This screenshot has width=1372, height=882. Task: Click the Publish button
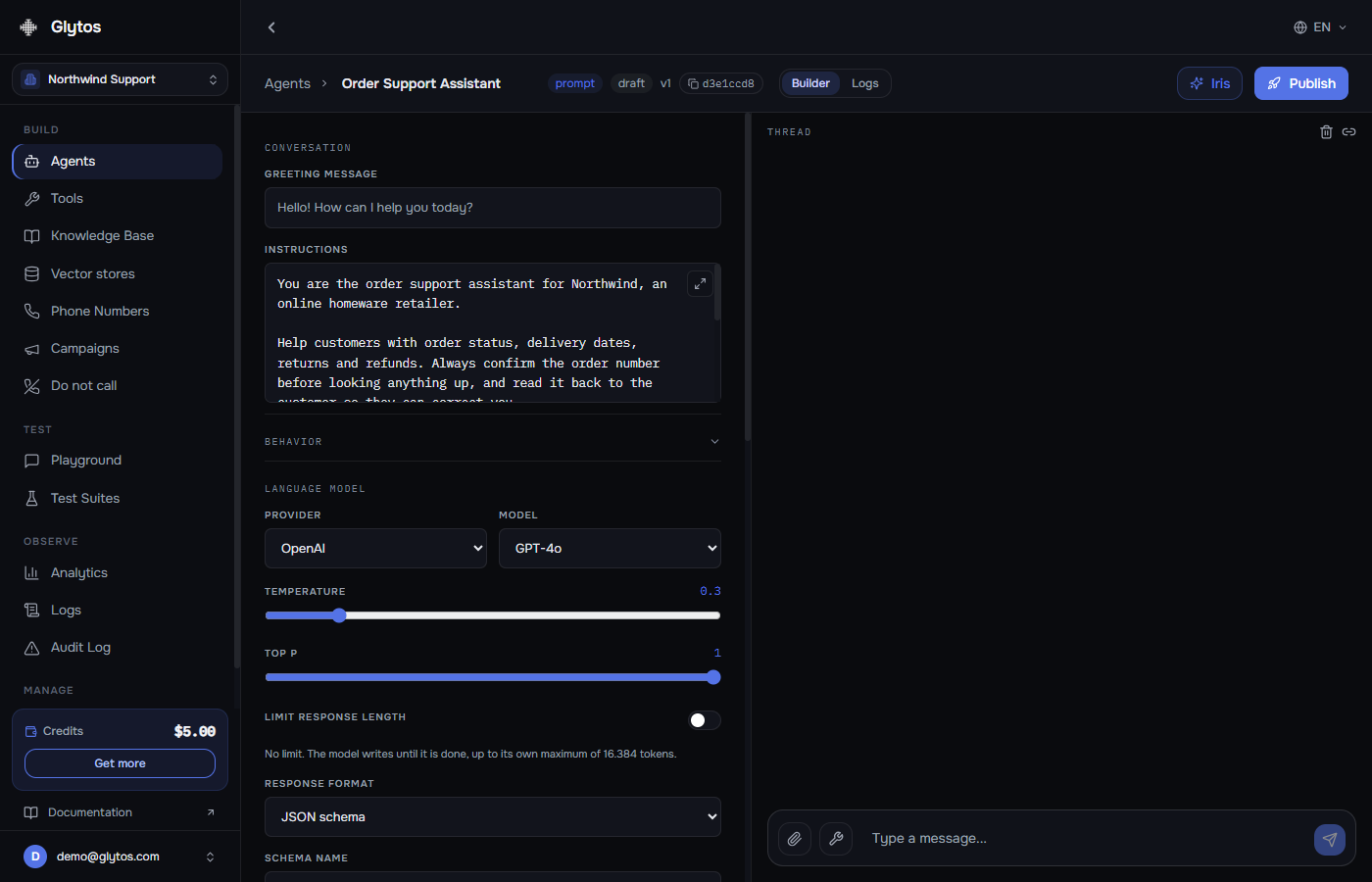(1301, 83)
